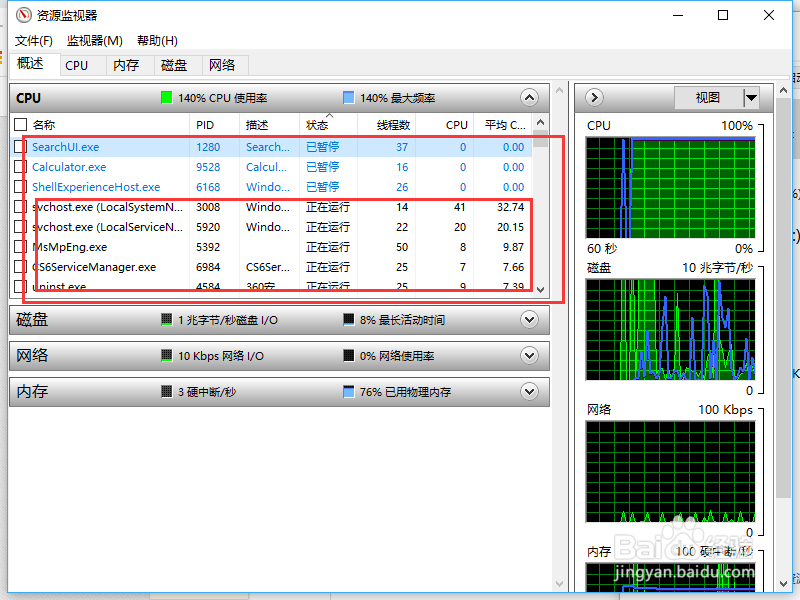Expand the 网络 section chevron
Screen dimensions: 800x600
pos(529,356)
